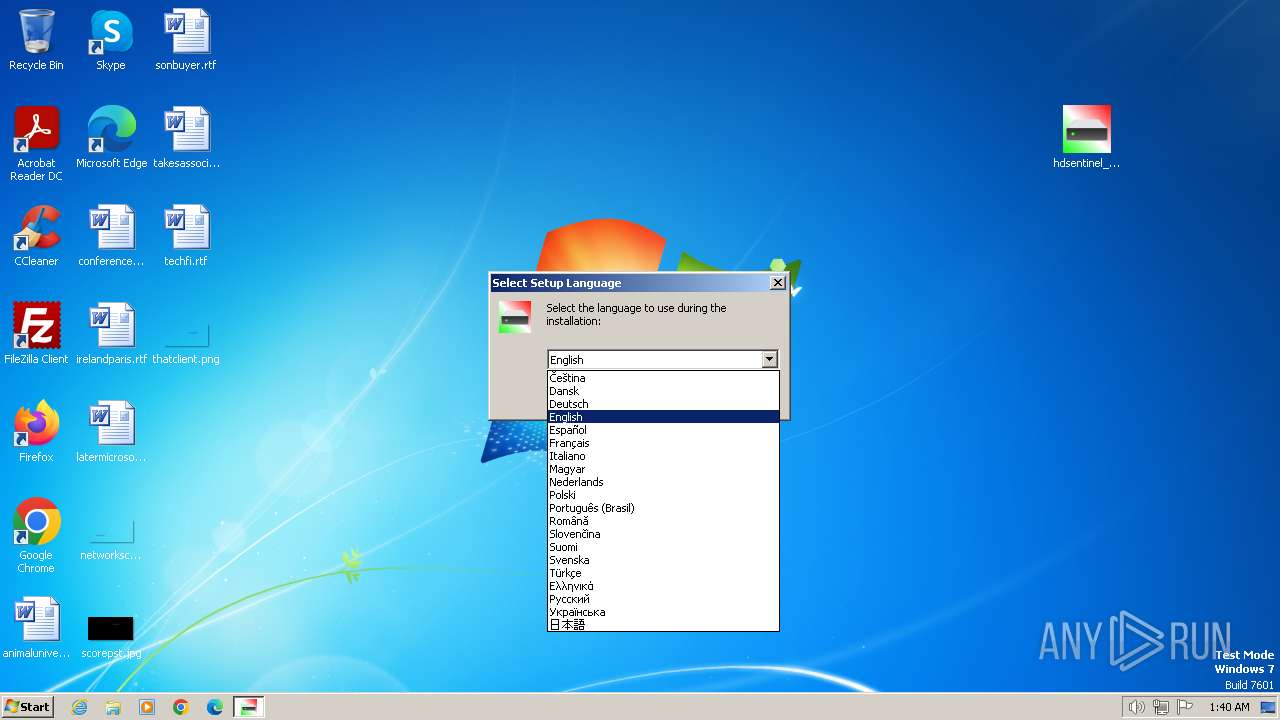Open the Recycle Bin desktop icon

(x=36, y=40)
